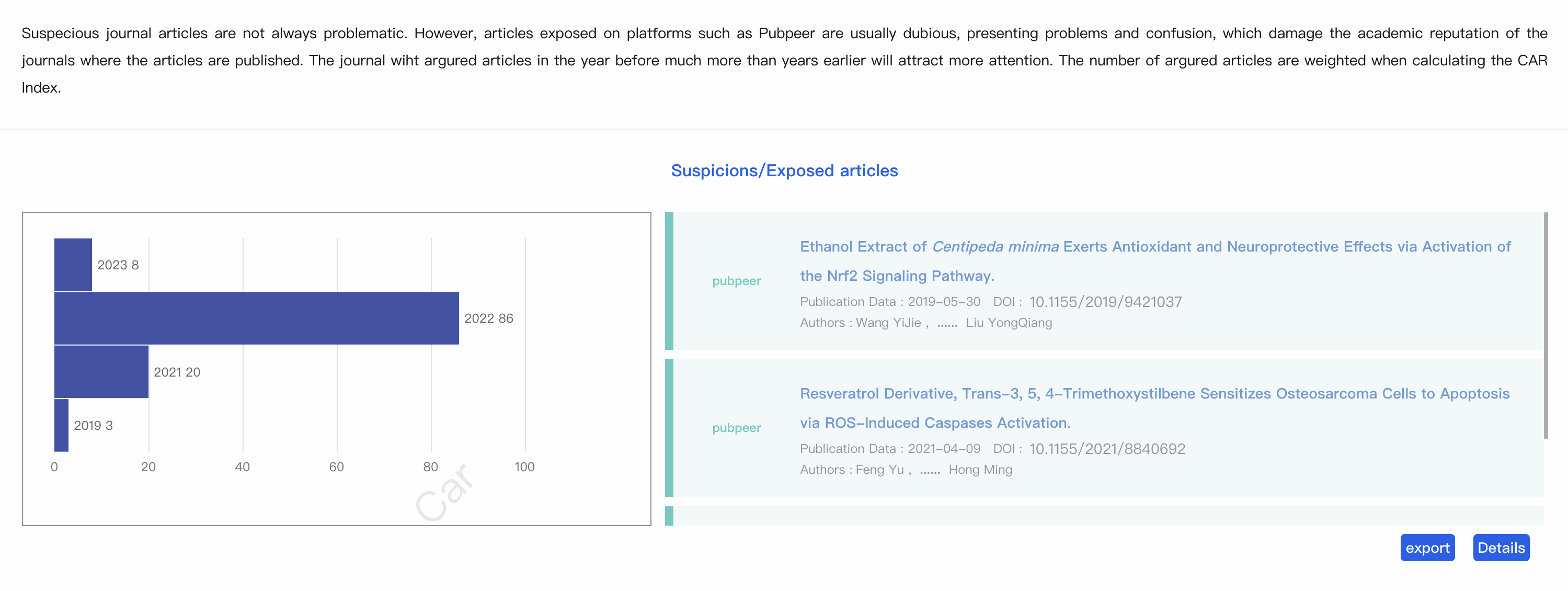Click the Suspicions/Exposed articles heading
1568x591 pixels.
coord(784,171)
